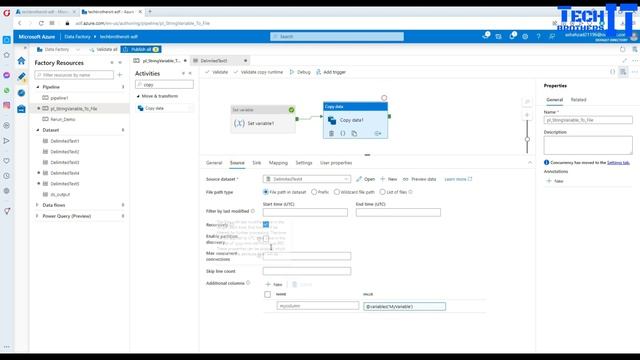Click the Learn more link
Image resolution: width=640 pixels, height=360 pixels.
458,179
